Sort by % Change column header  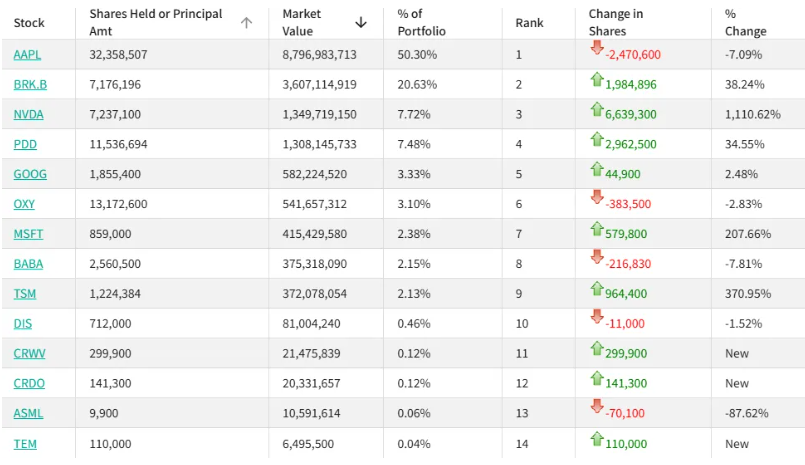pyautogui.click(x=745, y=23)
